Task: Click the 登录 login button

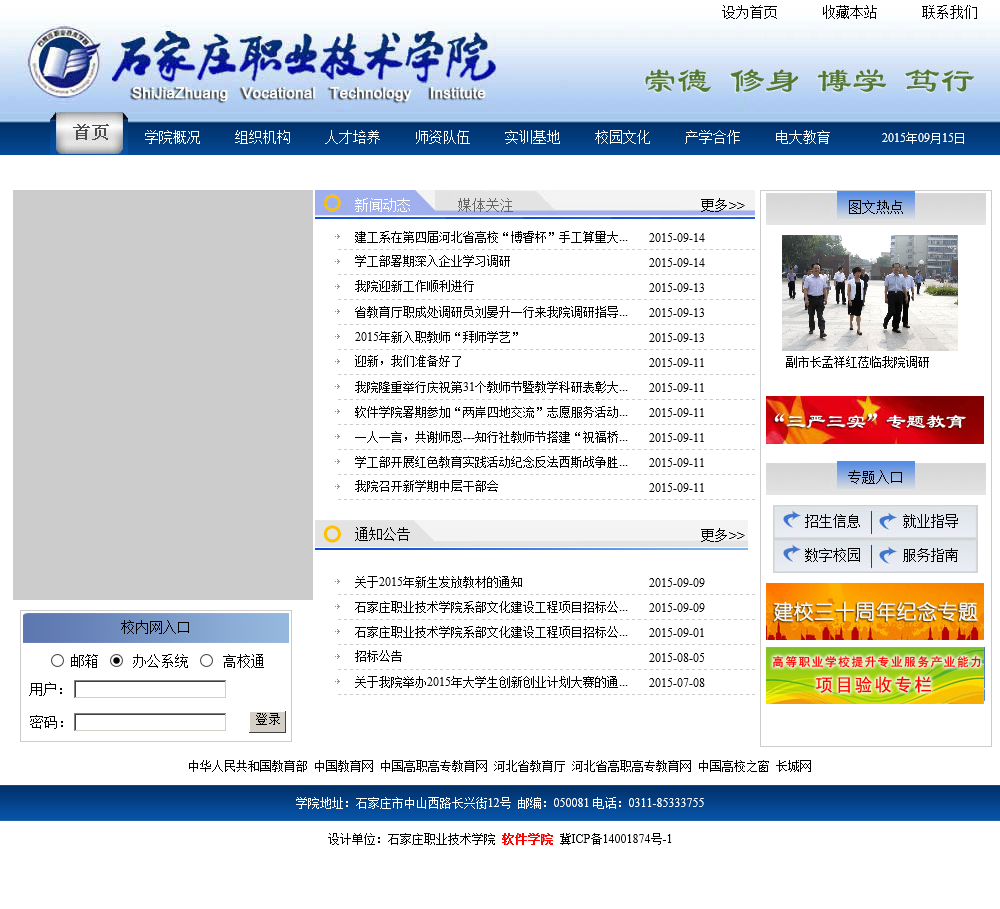Action: [267, 721]
